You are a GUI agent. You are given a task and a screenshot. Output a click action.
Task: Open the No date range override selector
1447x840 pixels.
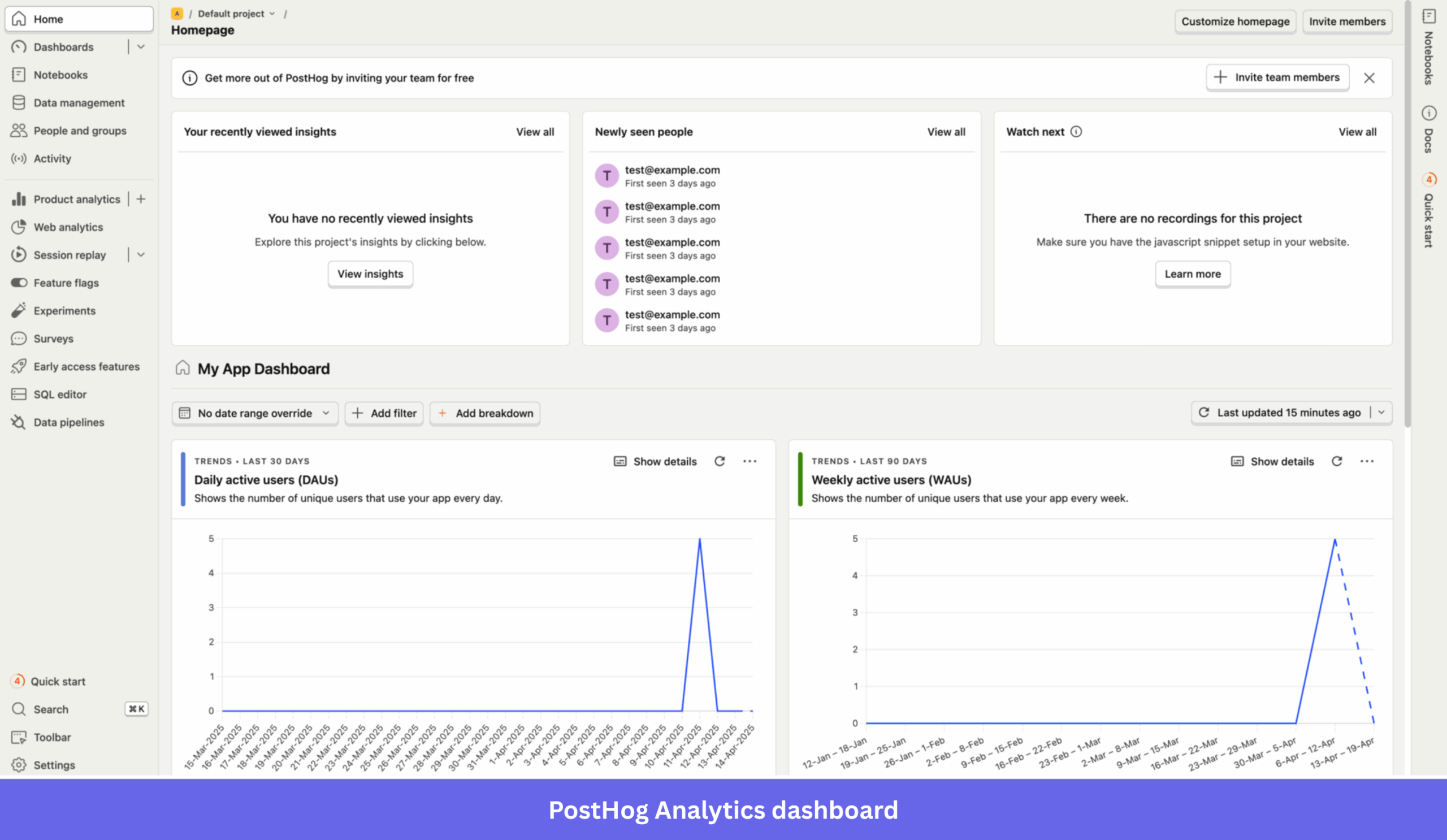pyautogui.click(x=255, y=413)
